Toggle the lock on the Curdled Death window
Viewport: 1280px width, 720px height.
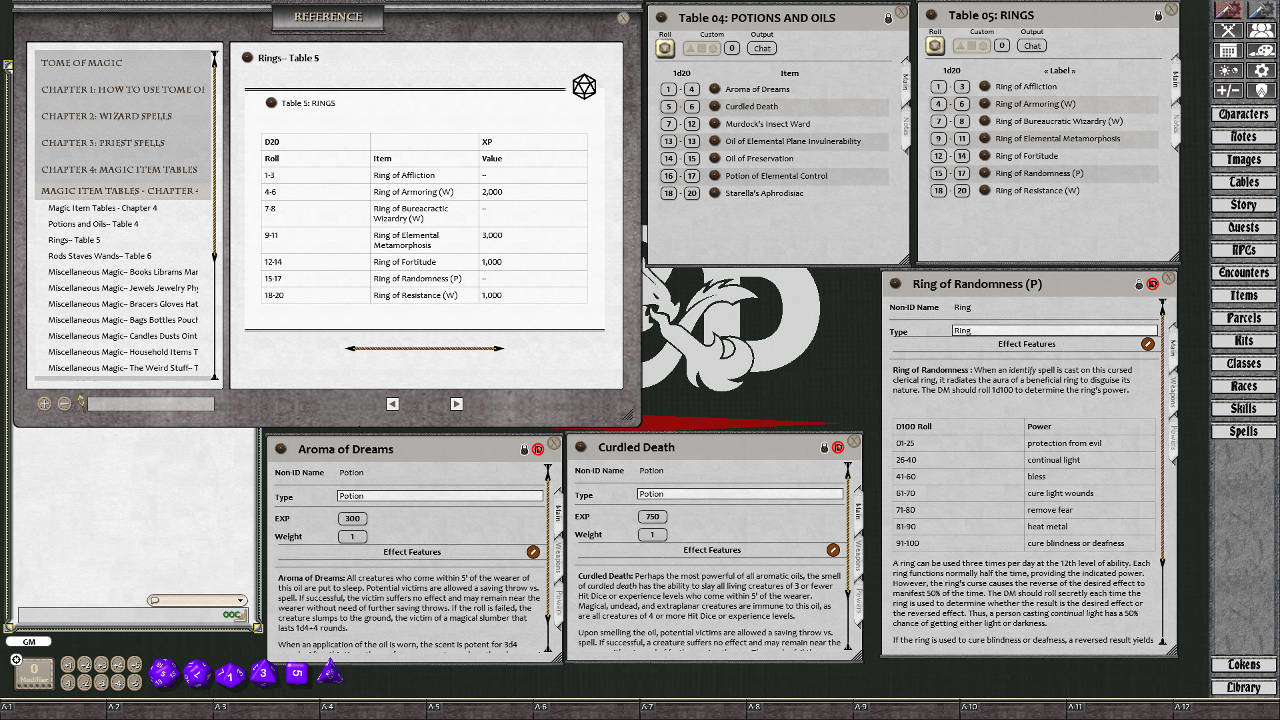click(x=824, y=447)
